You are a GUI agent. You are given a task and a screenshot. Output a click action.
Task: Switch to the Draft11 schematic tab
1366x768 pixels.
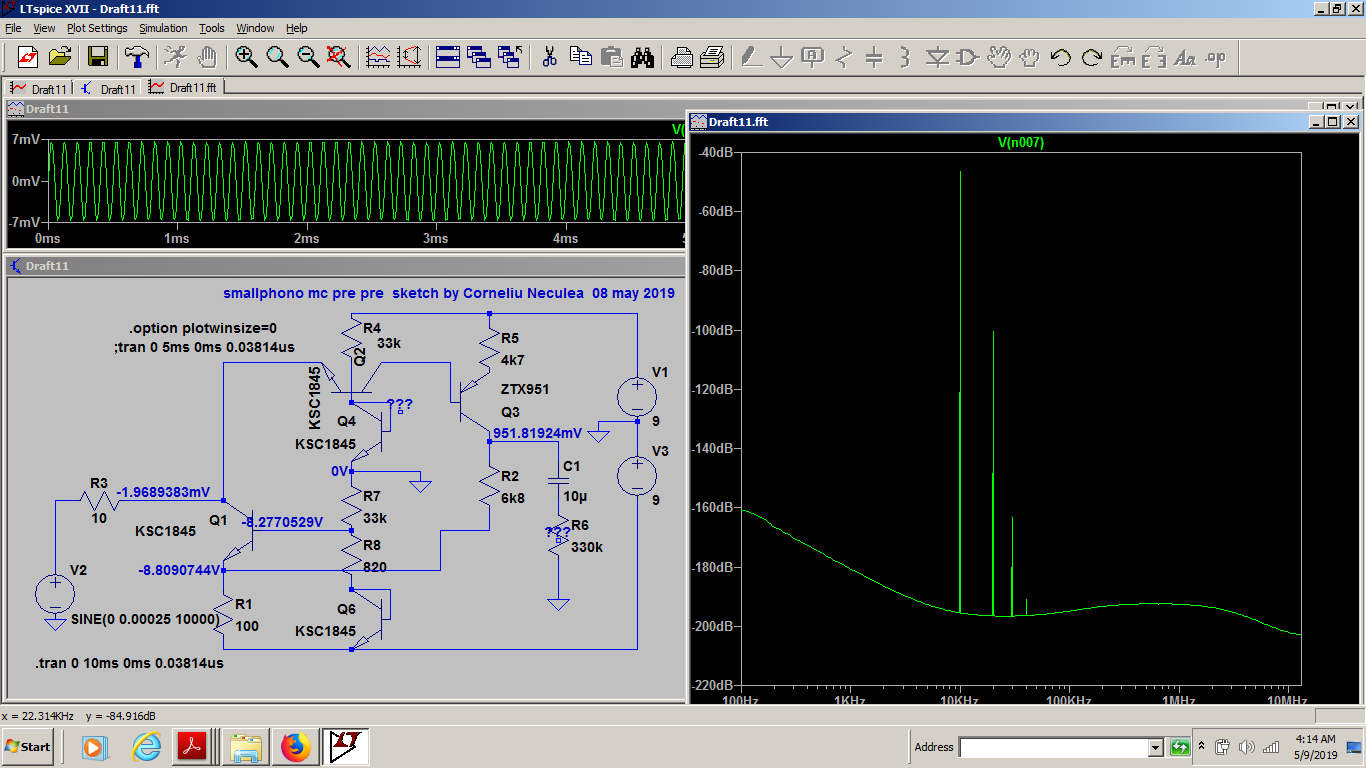coord(109,88)
